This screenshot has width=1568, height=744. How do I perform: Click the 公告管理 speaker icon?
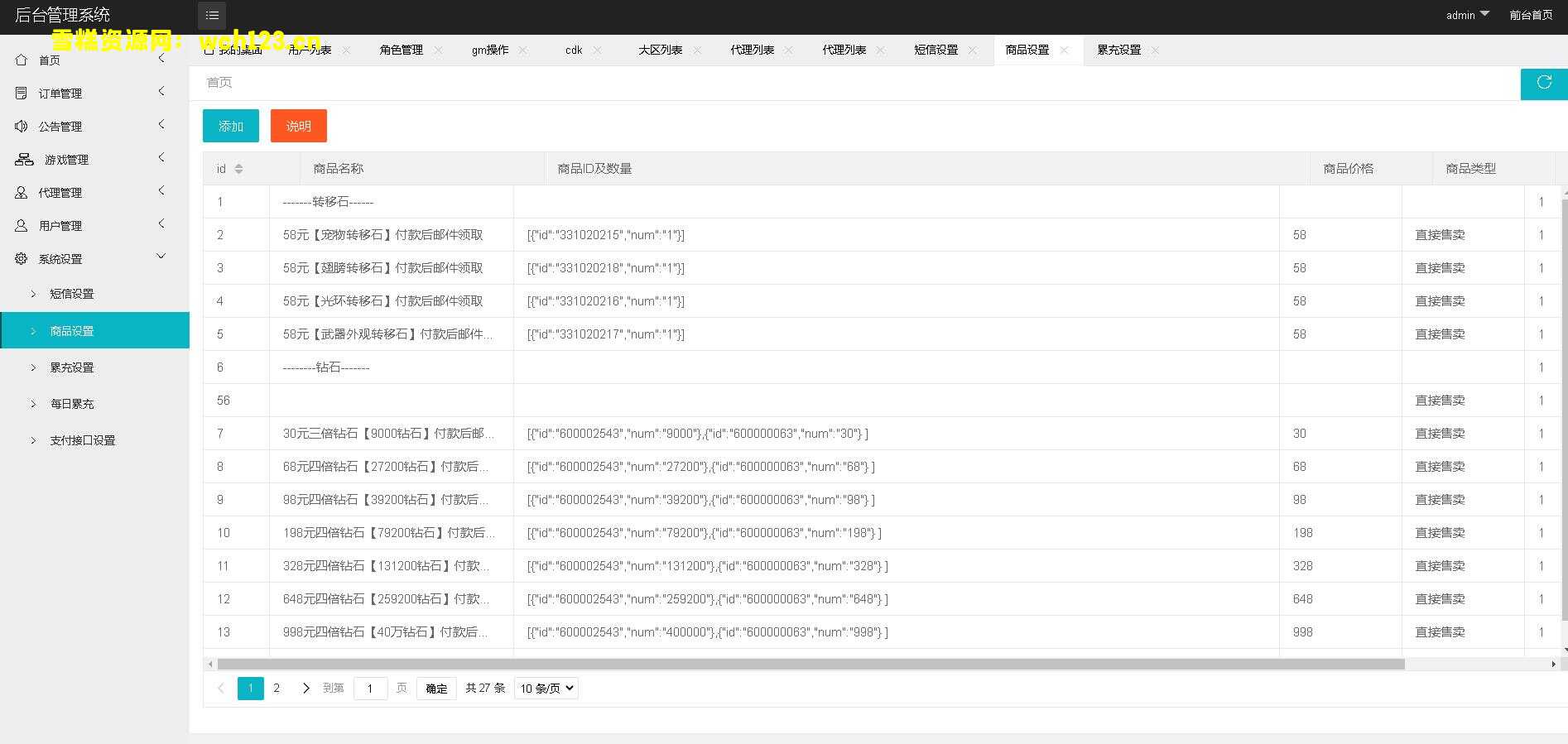(22, 126)
